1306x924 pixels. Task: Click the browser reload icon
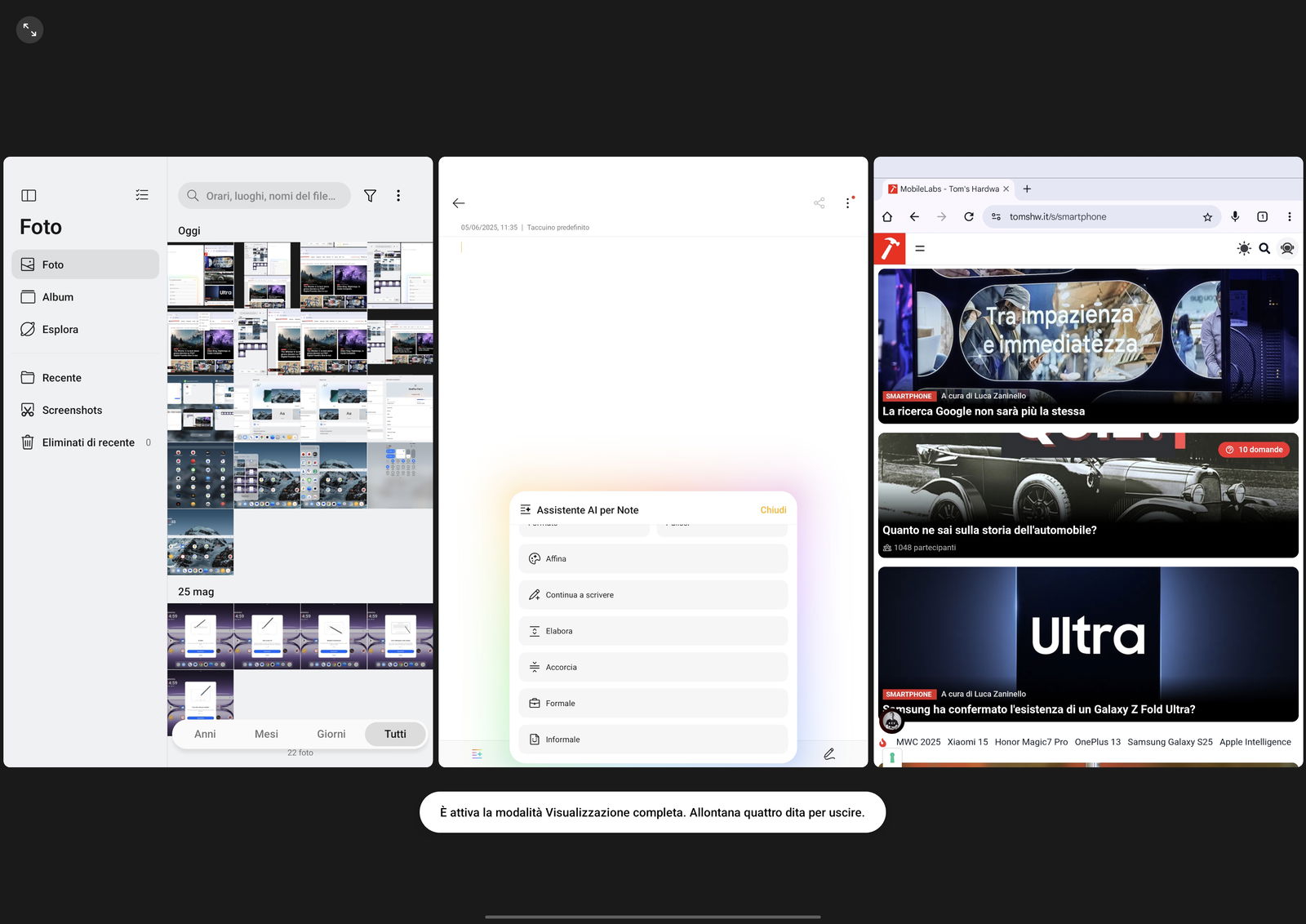968,217
